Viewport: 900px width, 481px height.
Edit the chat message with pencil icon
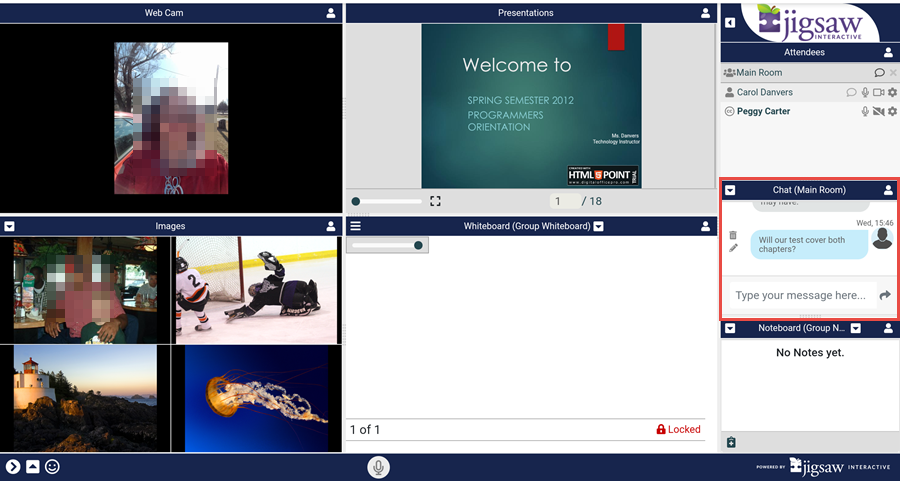point(733,248)
